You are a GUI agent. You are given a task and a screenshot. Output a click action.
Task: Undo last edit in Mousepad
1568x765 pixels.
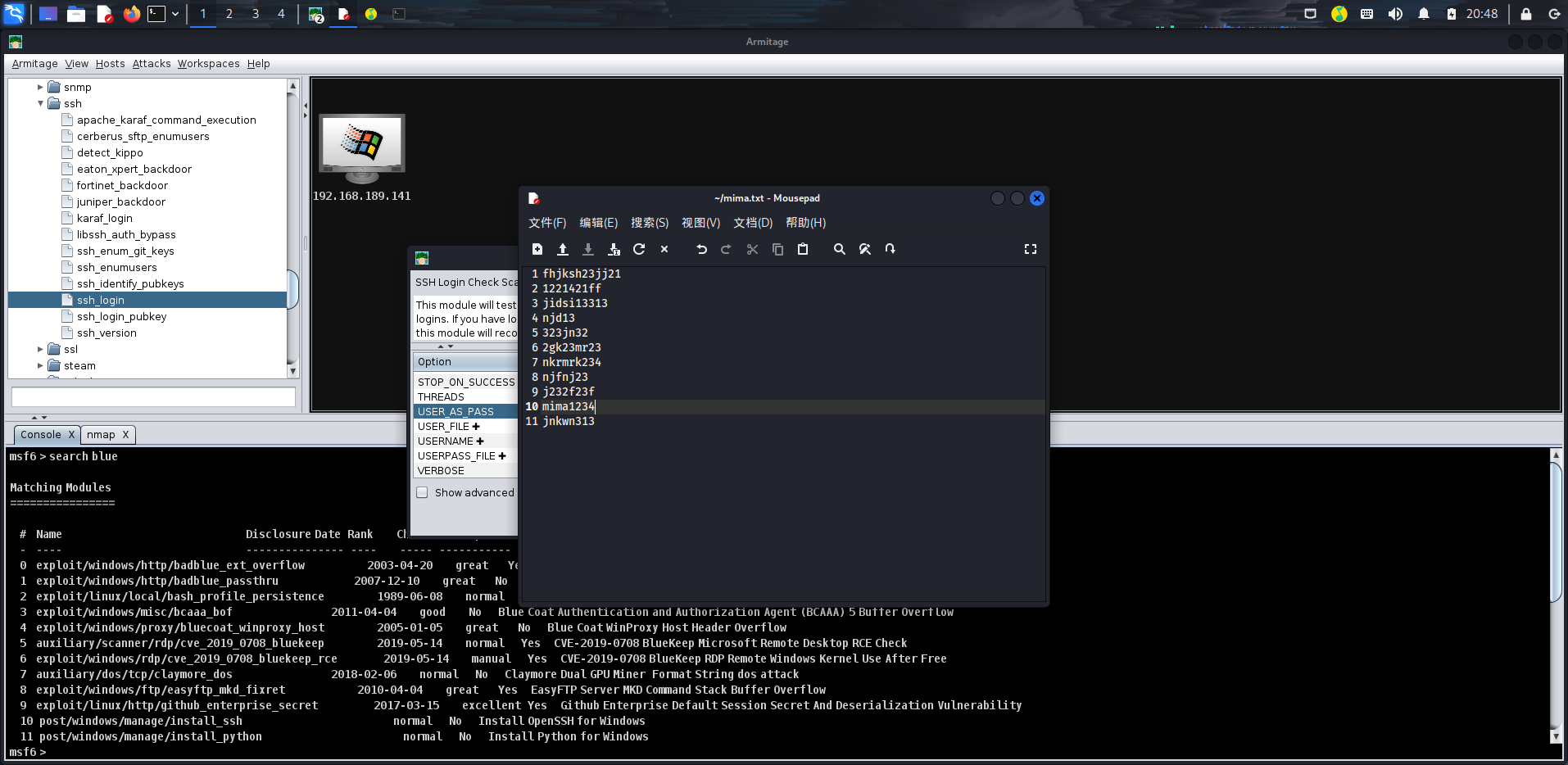point(701,249)
